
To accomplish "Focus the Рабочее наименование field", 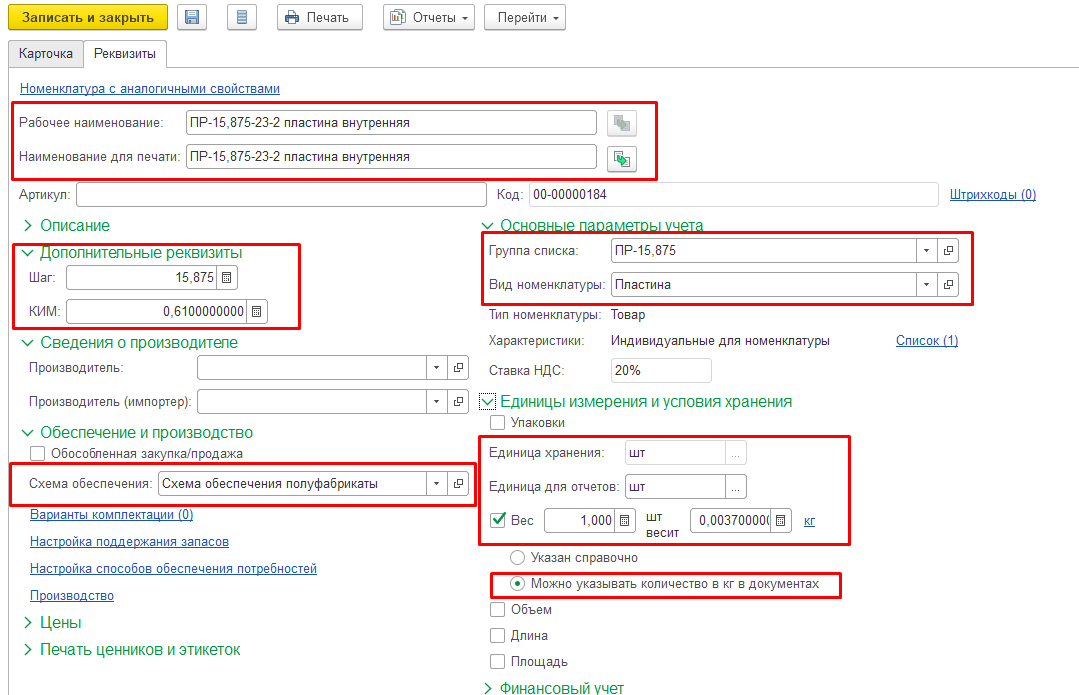I will click(x=391, y=122).
